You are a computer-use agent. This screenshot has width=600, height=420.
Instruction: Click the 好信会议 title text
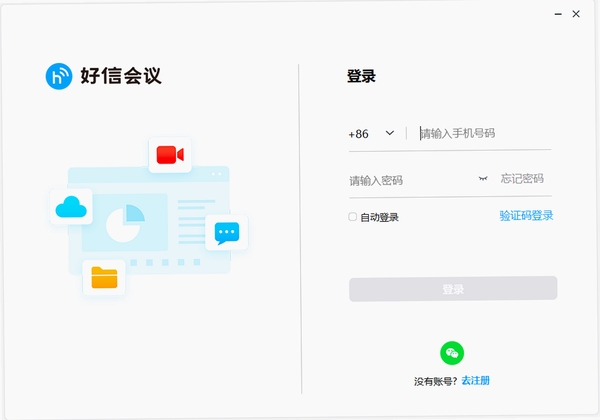pos(121,75)
